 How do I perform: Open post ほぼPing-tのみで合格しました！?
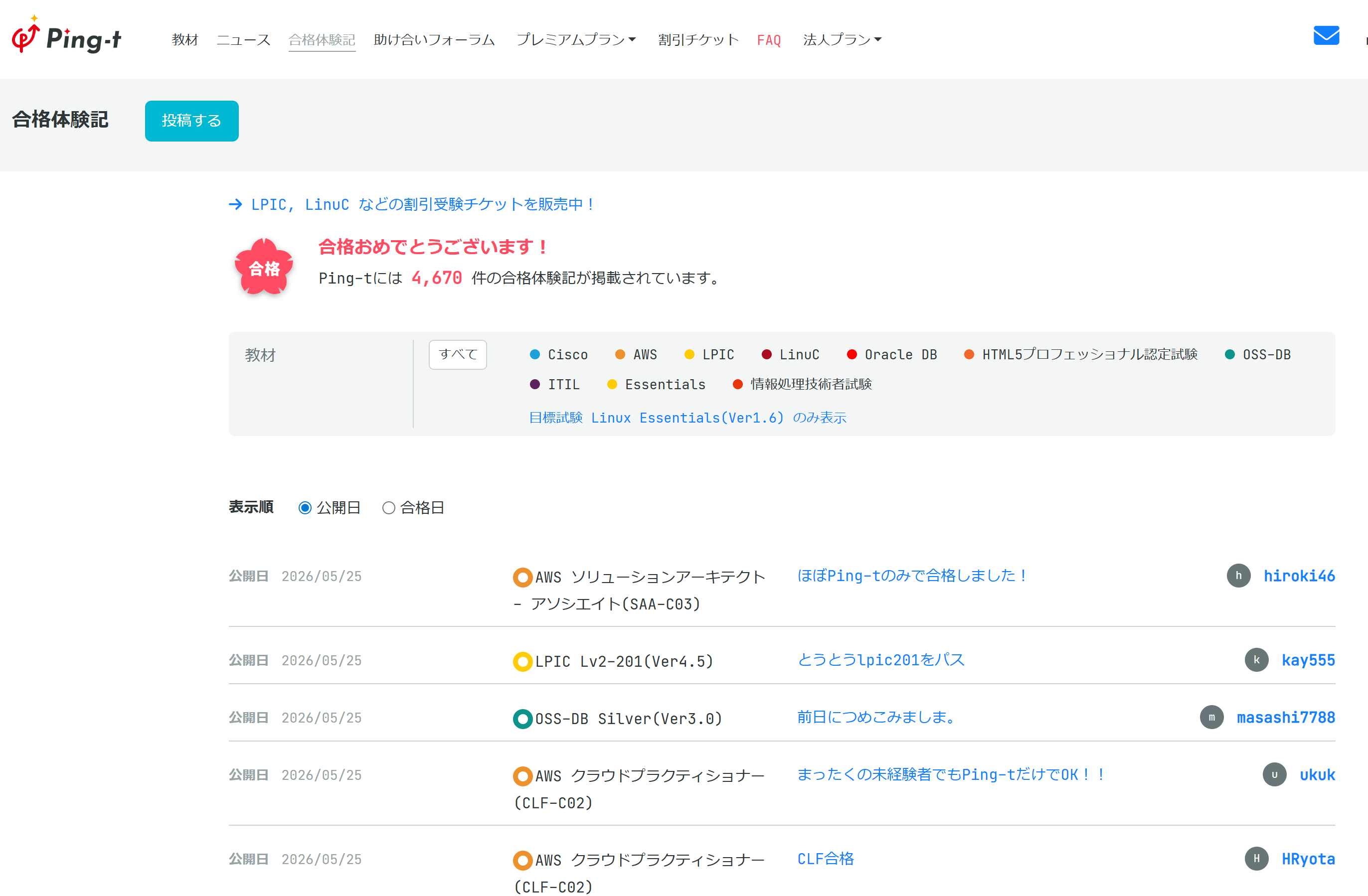click(912, 575)
